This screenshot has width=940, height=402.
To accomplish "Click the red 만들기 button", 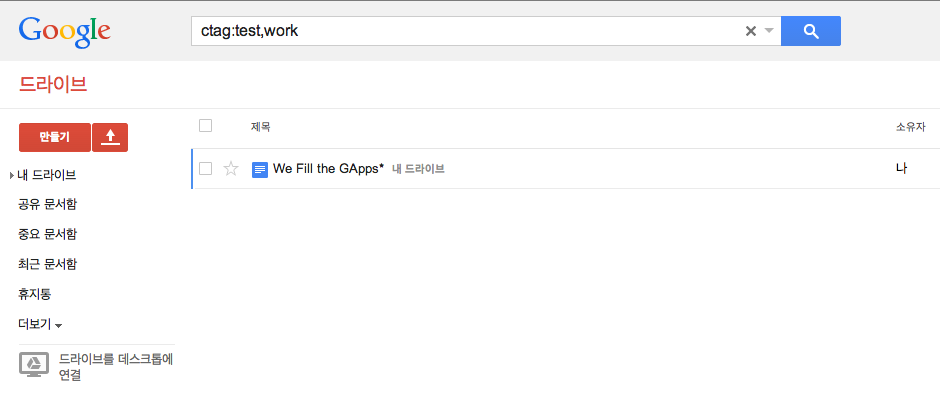I will click(x=55, y=137).
